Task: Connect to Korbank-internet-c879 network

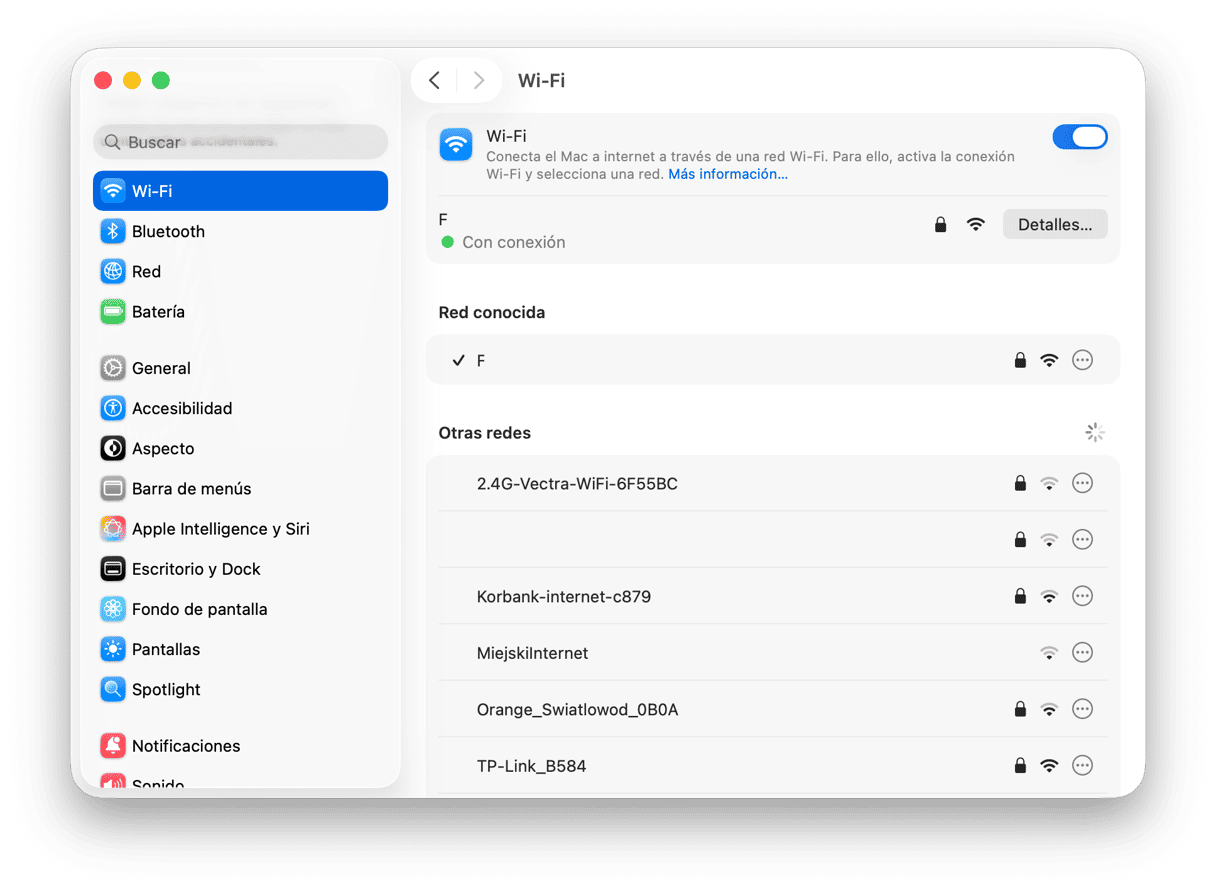Action: point(564,597)
